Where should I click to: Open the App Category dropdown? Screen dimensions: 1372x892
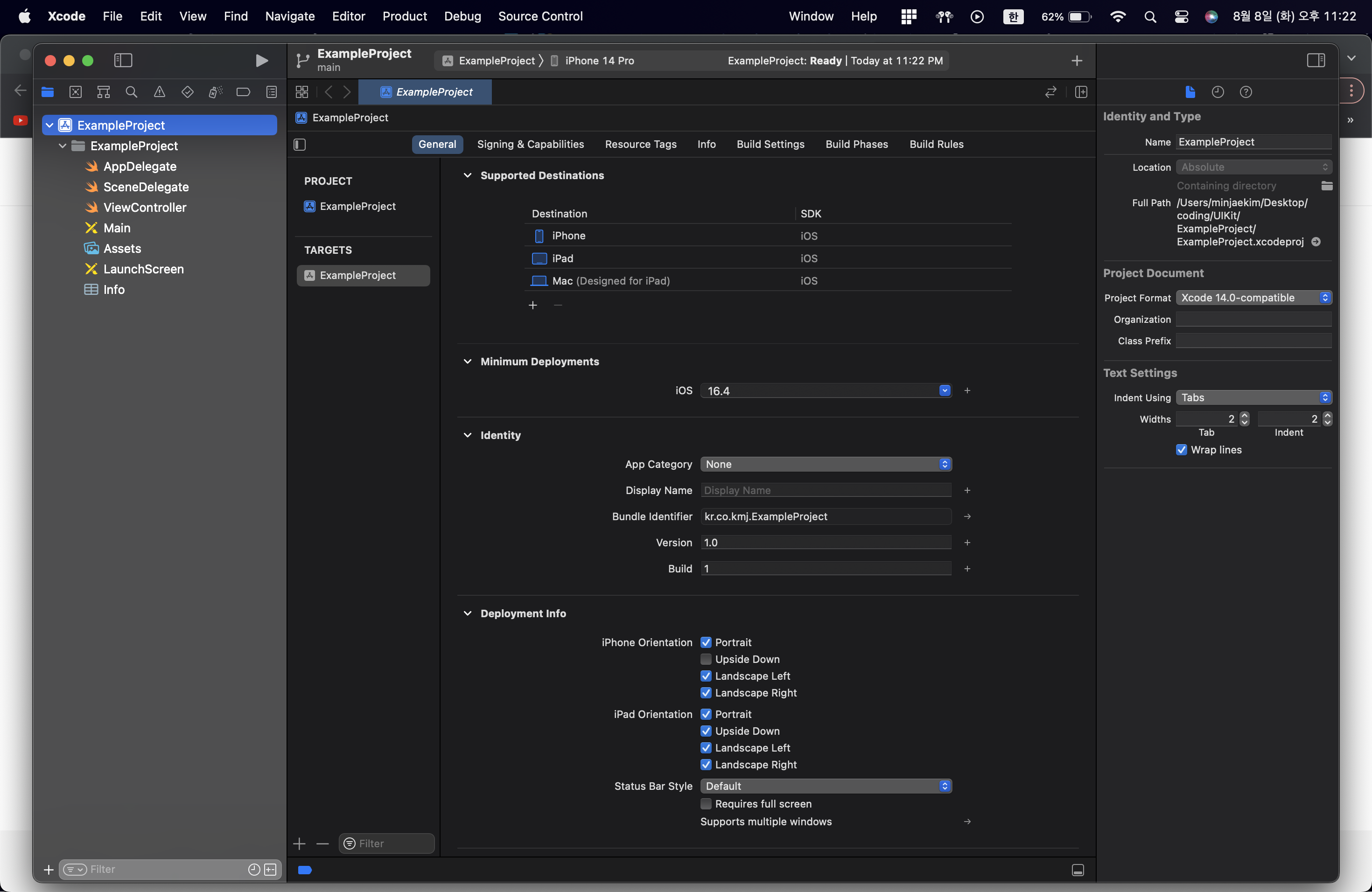[x=826, y=464]
